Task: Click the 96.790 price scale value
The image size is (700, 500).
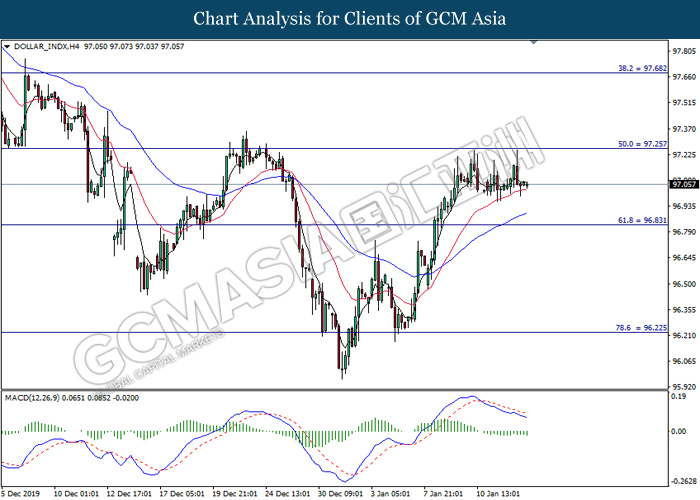Action: pos(684,232)
